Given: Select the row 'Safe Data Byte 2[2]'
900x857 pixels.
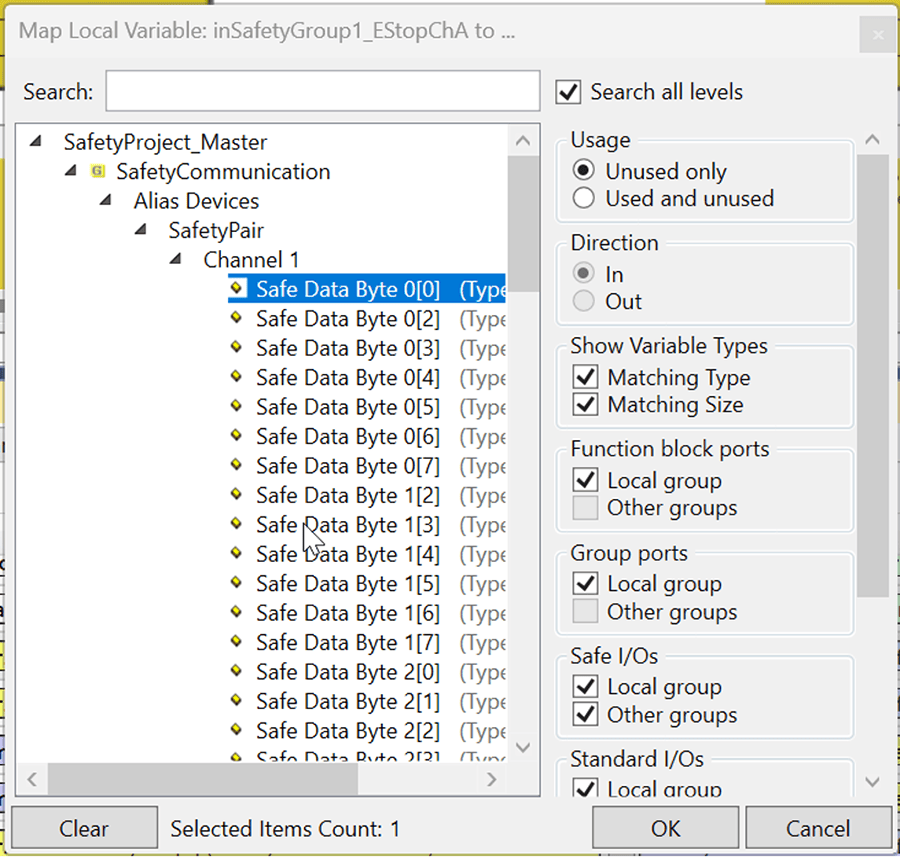Looking at the screenshot, I should (x=367, y=731).
